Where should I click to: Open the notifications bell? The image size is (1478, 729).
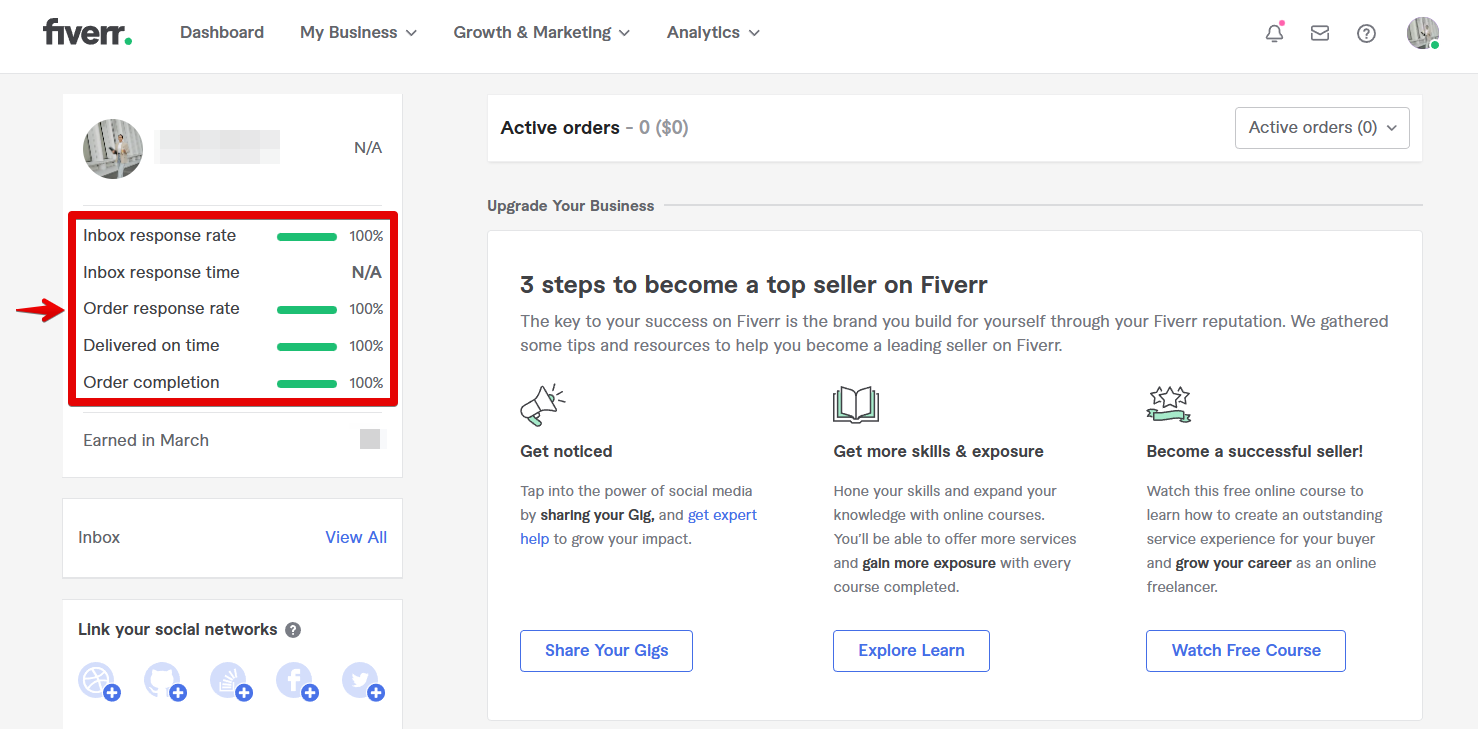tap(1274, 33)
